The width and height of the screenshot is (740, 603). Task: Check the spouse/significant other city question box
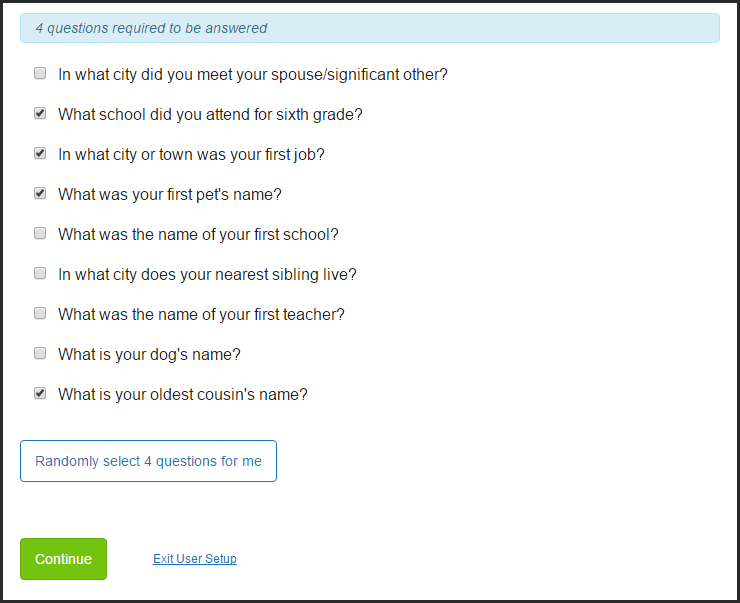point(40,73)
